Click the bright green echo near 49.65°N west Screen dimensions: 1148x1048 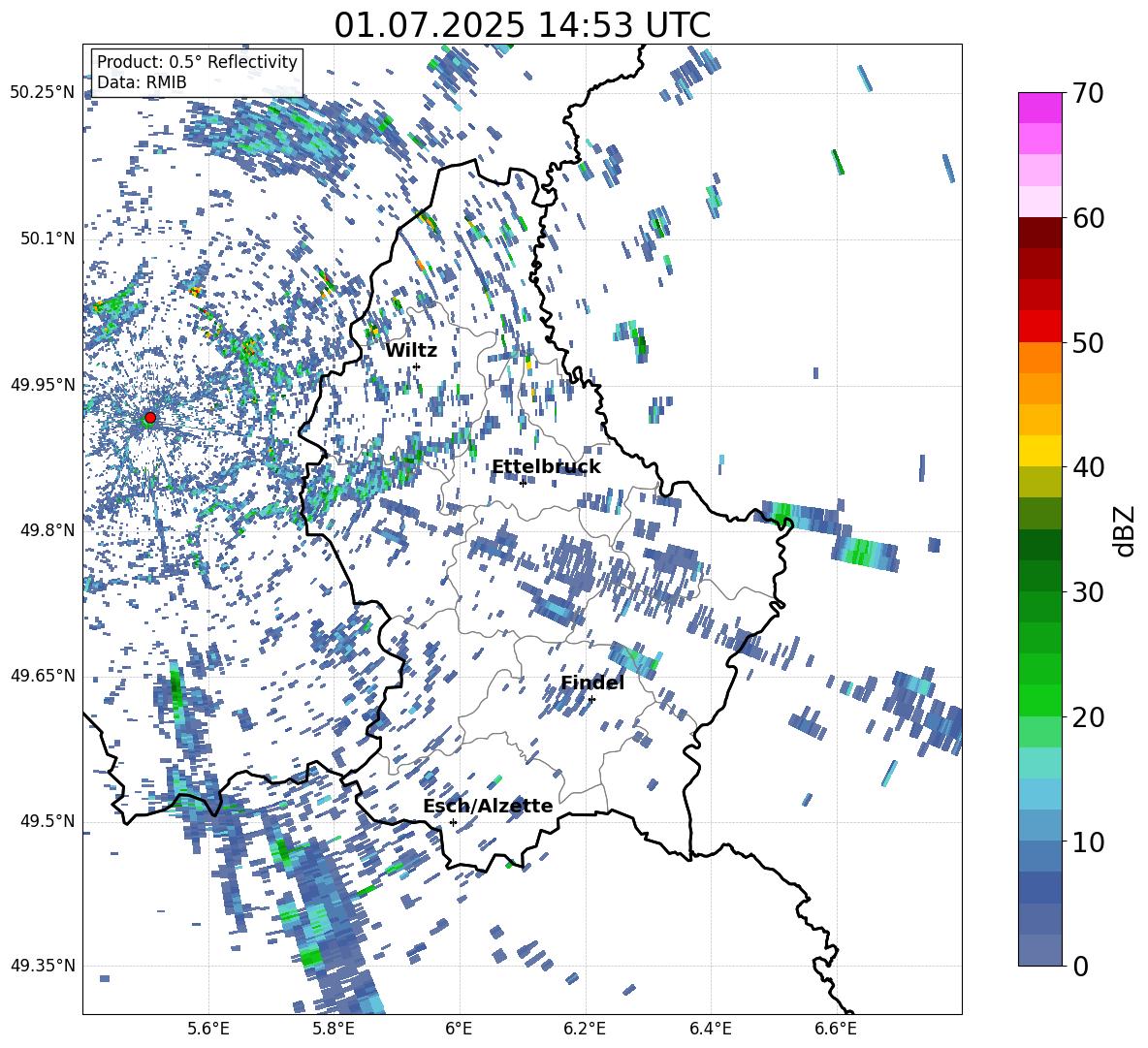pos(175,688)
